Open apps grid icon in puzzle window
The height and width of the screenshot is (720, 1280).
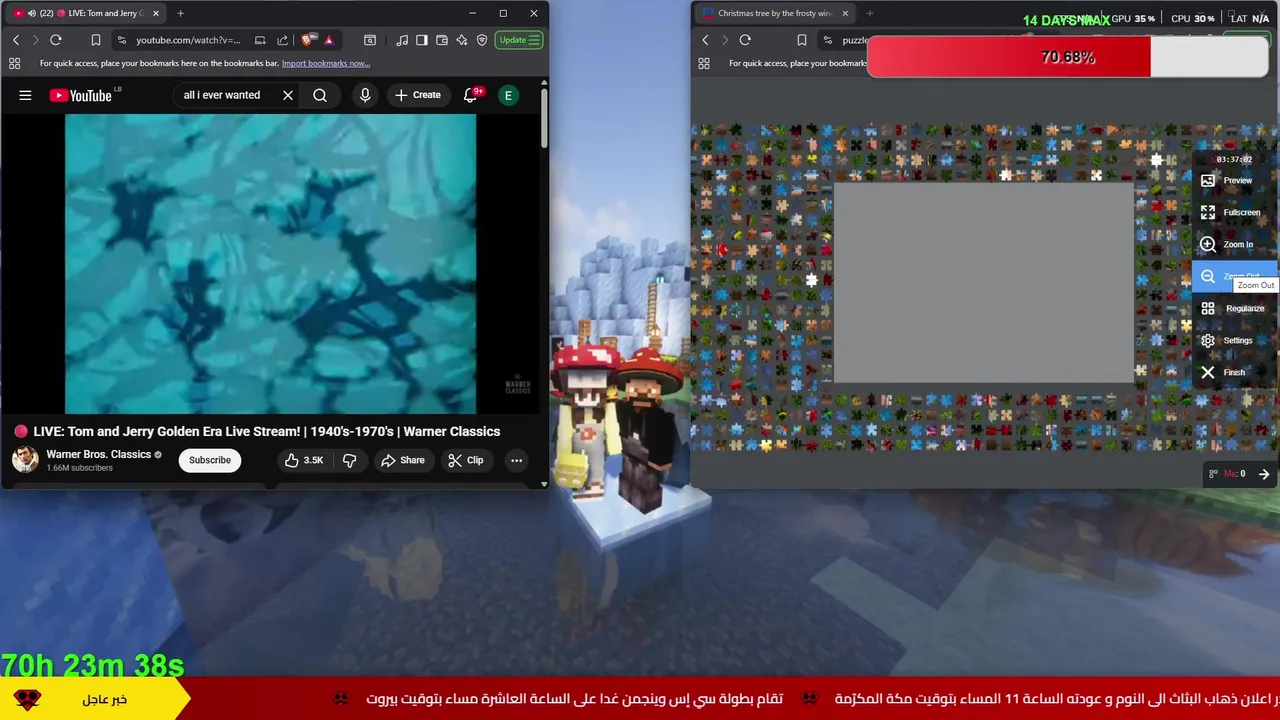pos(704,63)
